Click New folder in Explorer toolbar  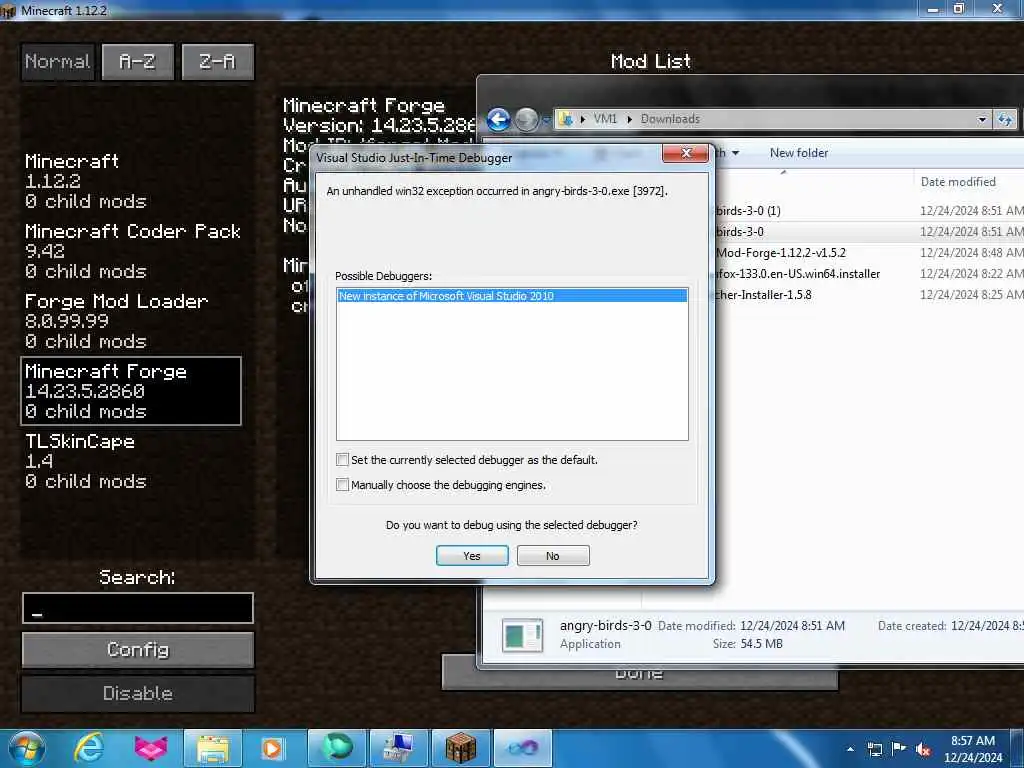(x=799, y=153)
